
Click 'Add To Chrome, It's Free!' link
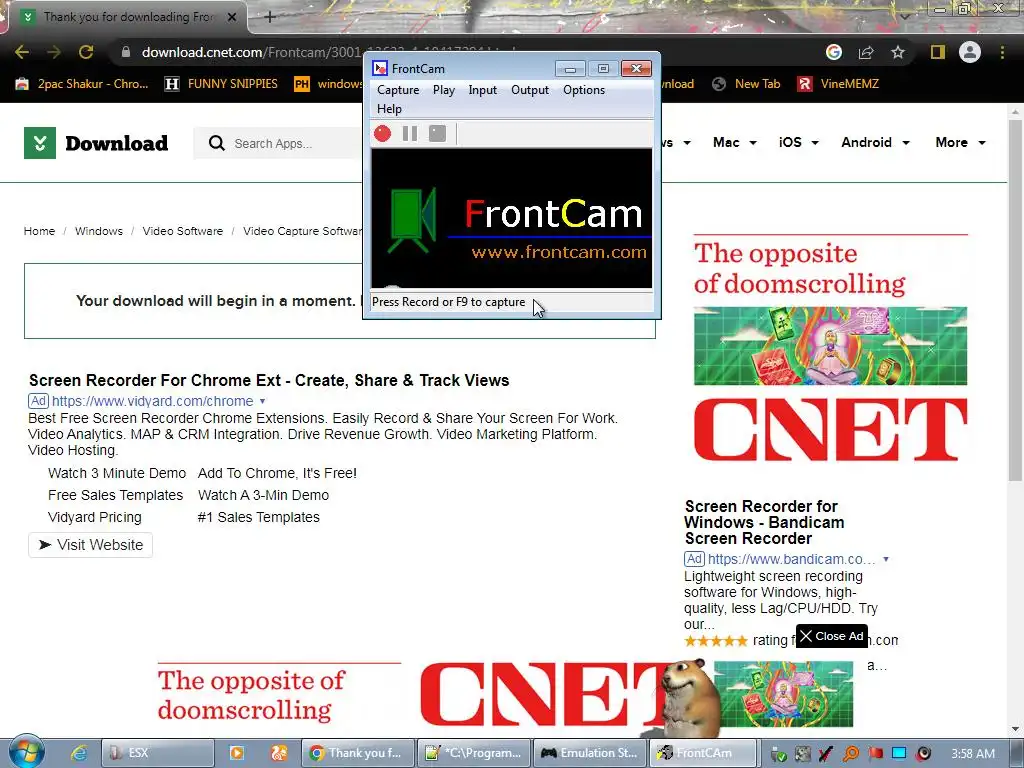[278, 473]
